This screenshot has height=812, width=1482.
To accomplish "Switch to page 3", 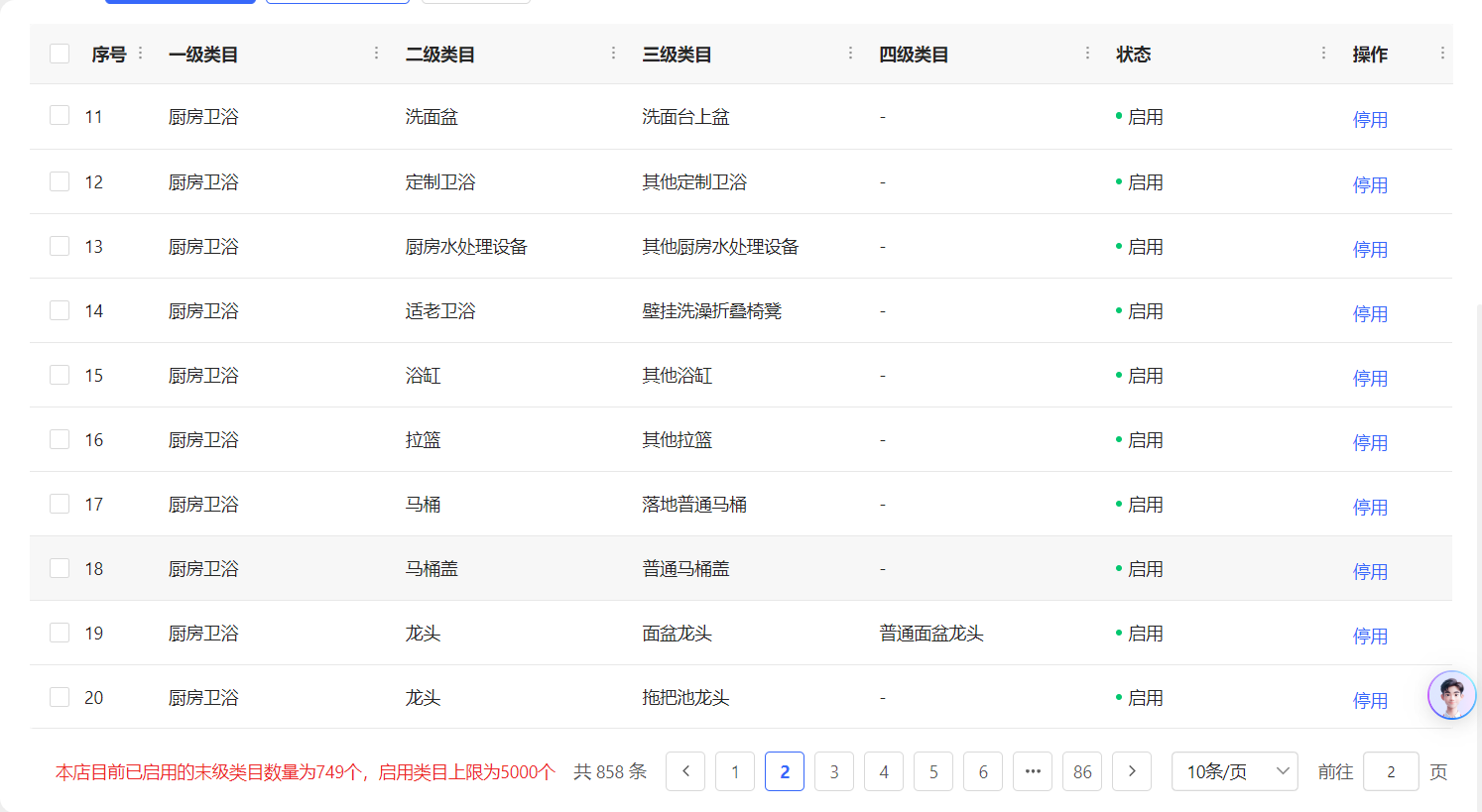I will click(834, 771).
